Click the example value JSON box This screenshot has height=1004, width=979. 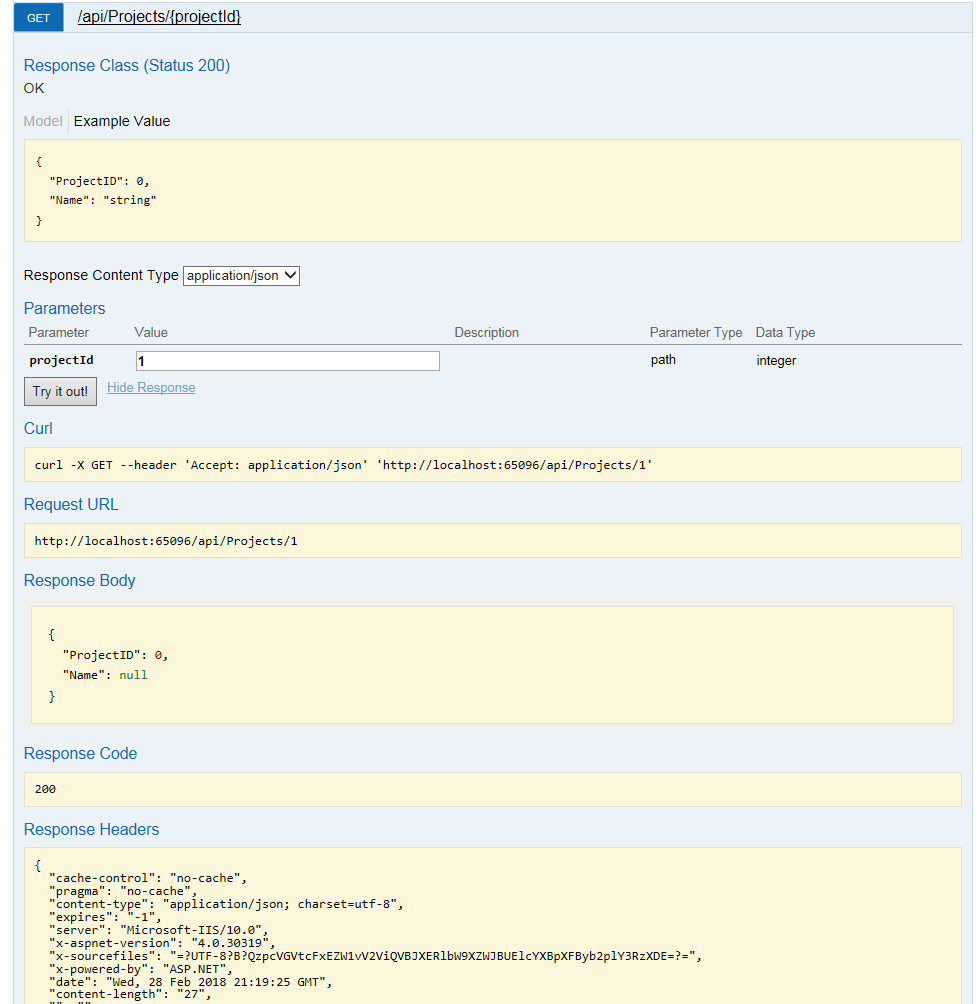pos(492,190)
